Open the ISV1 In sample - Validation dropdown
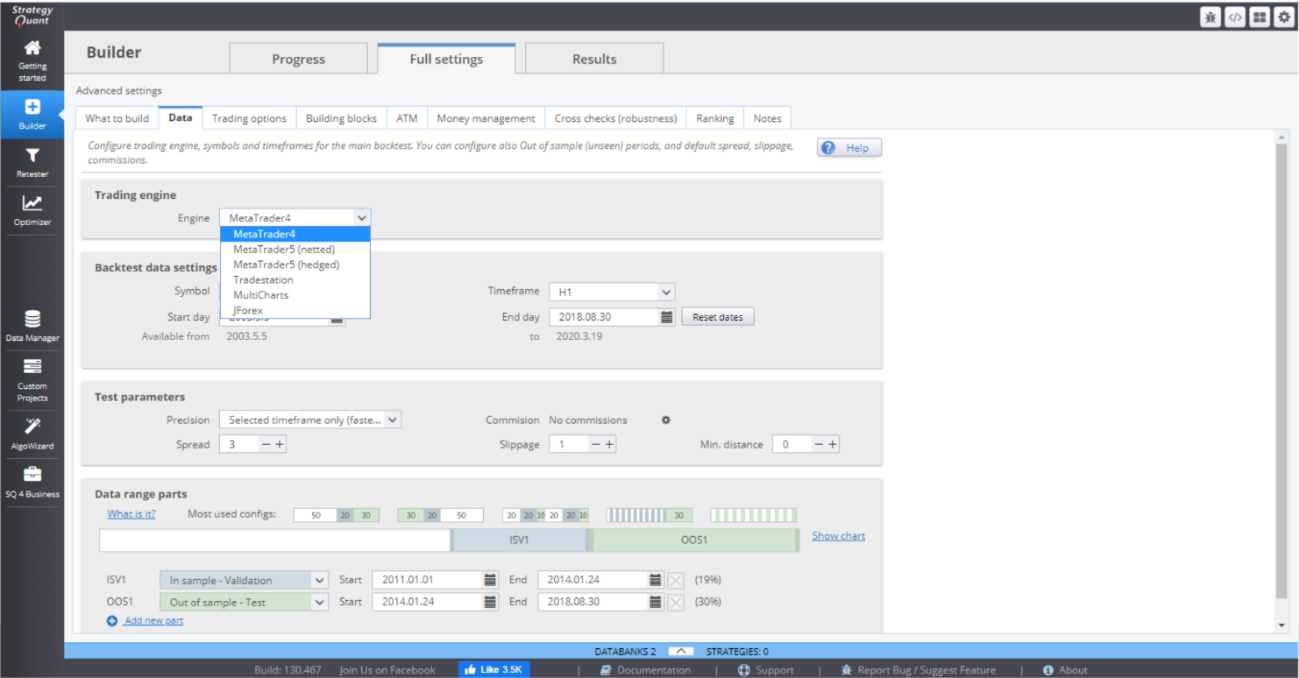The height and width of the screenshot is (678, 1299). point(244,579)
